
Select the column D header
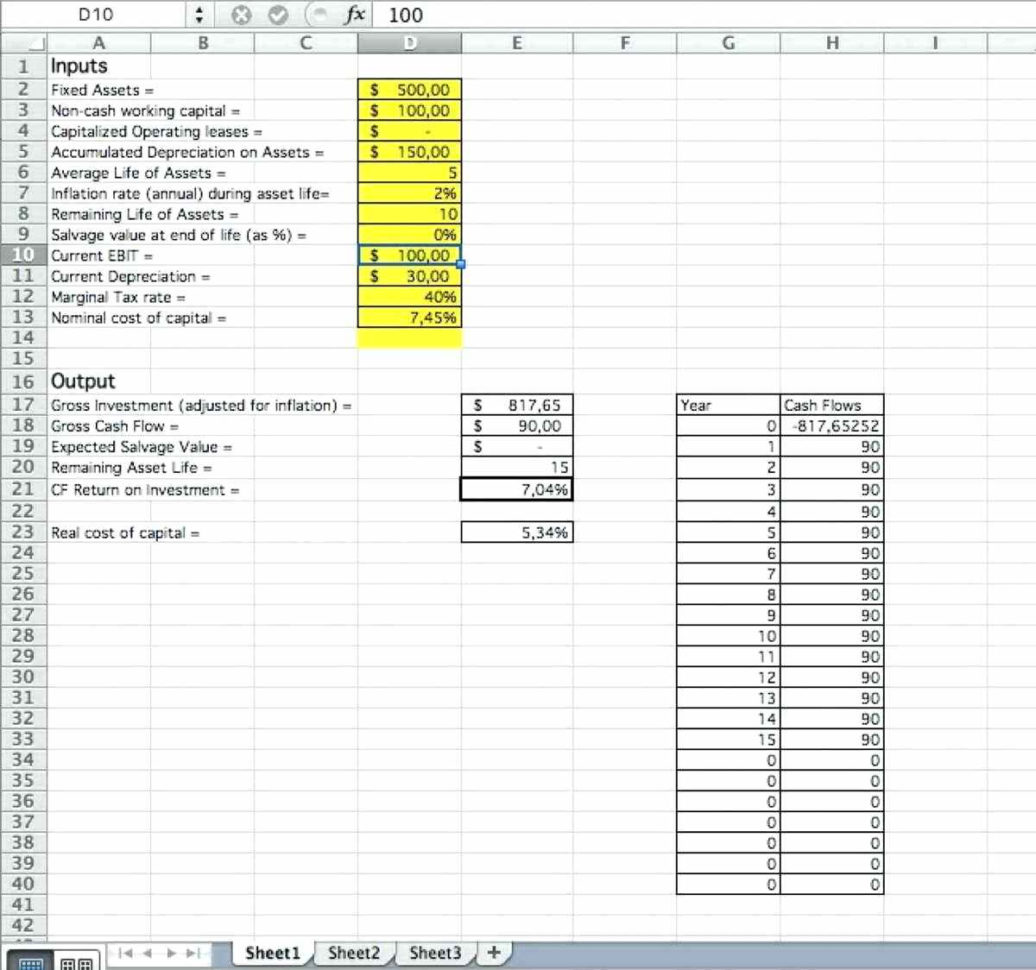[x=409, y=43]
